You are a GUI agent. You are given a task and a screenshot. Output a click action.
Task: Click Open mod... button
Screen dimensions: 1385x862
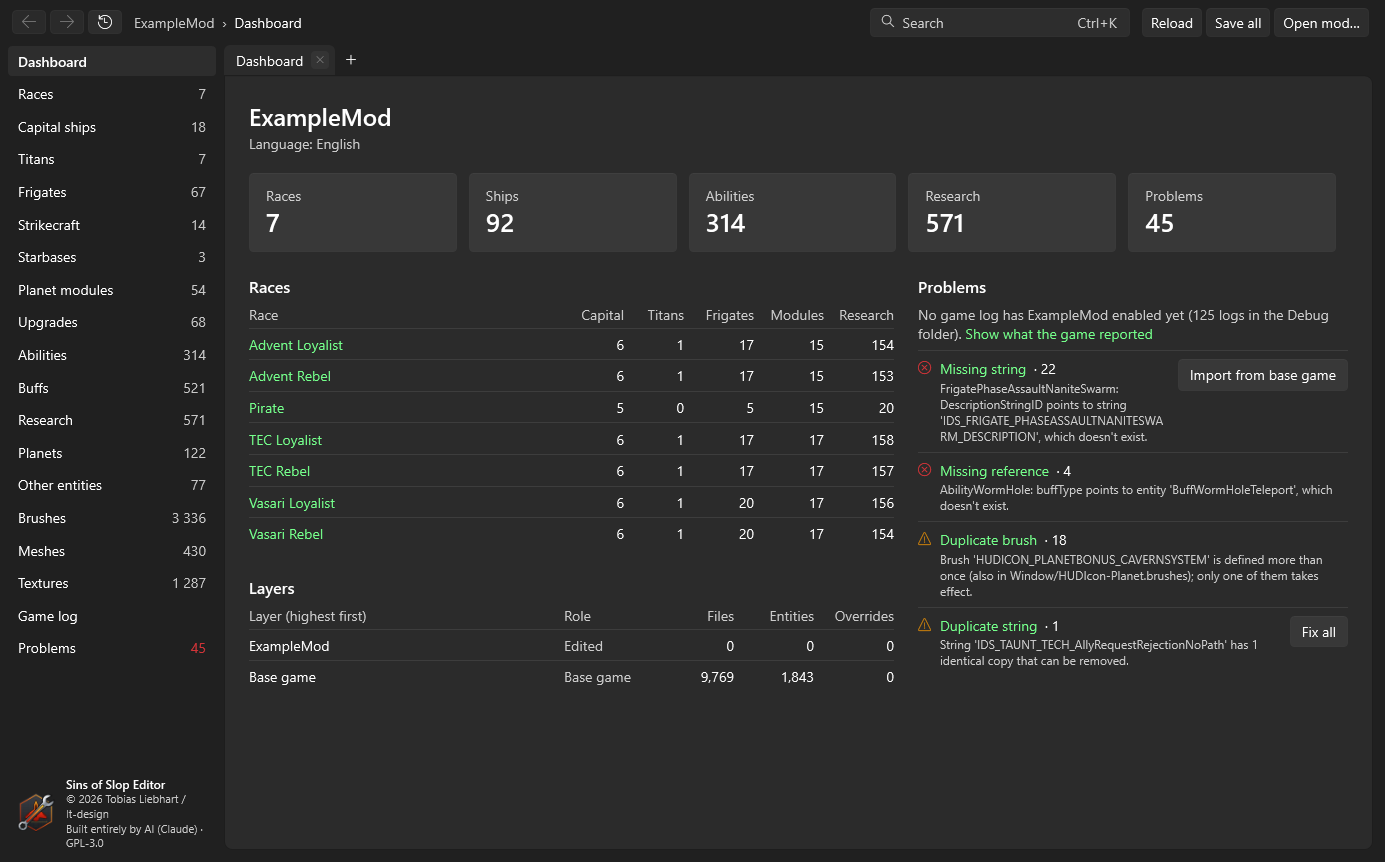point(1321,23)
